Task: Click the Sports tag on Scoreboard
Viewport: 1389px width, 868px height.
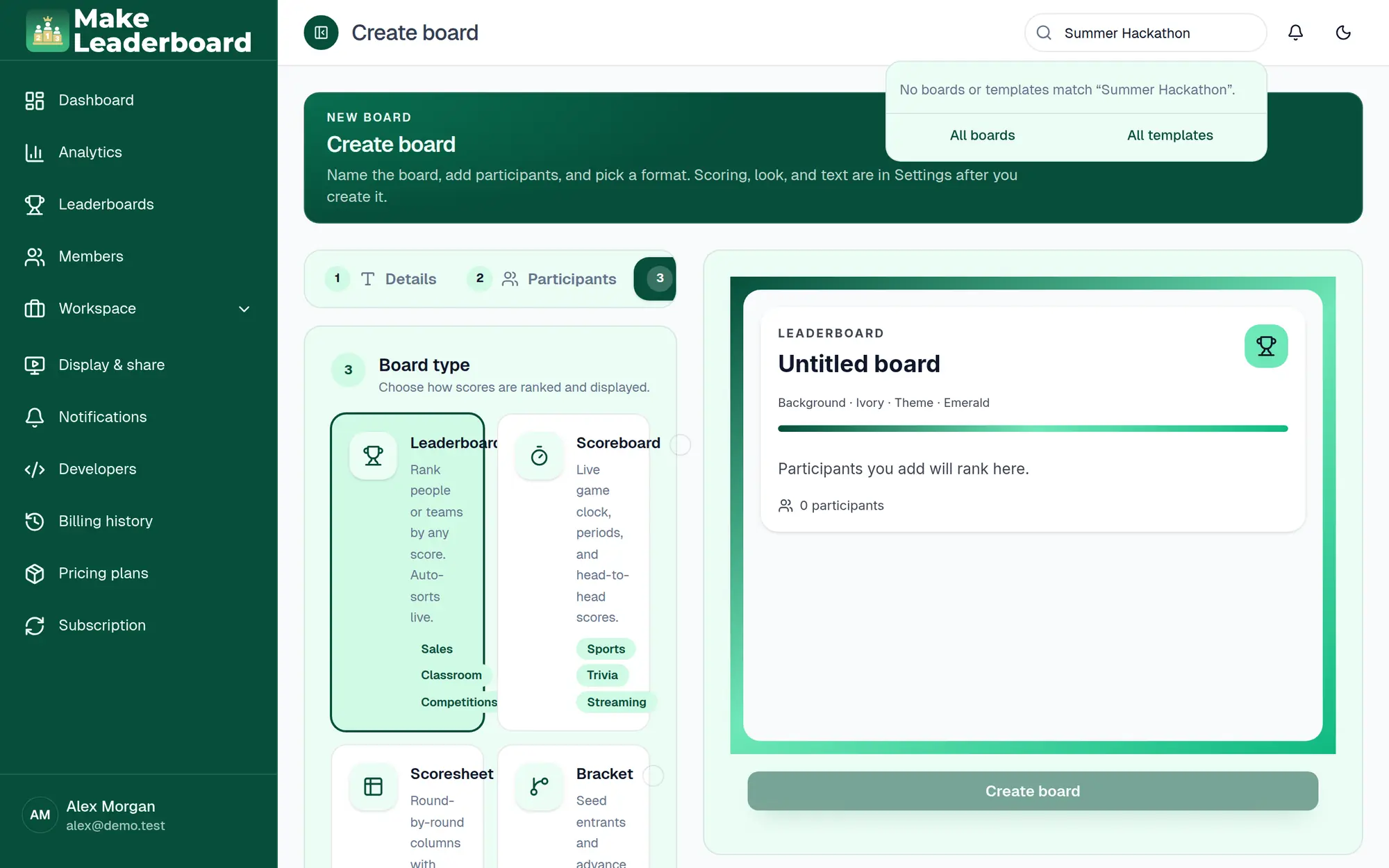Action: pyautogui.click(x=606, y=649)
